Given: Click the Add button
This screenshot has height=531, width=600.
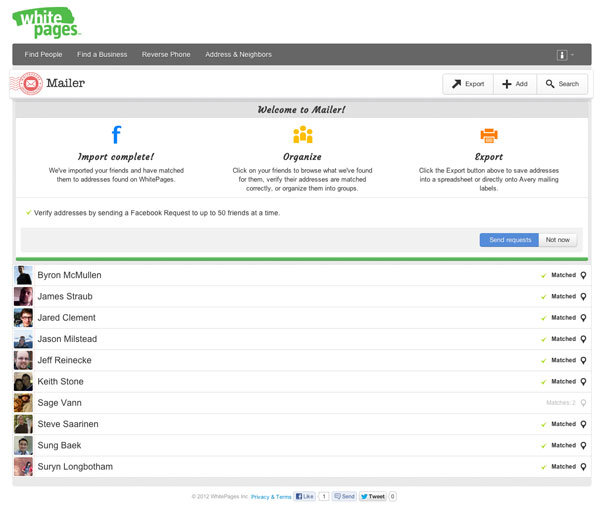Looking at the screenshot, I should click(515, 84).
